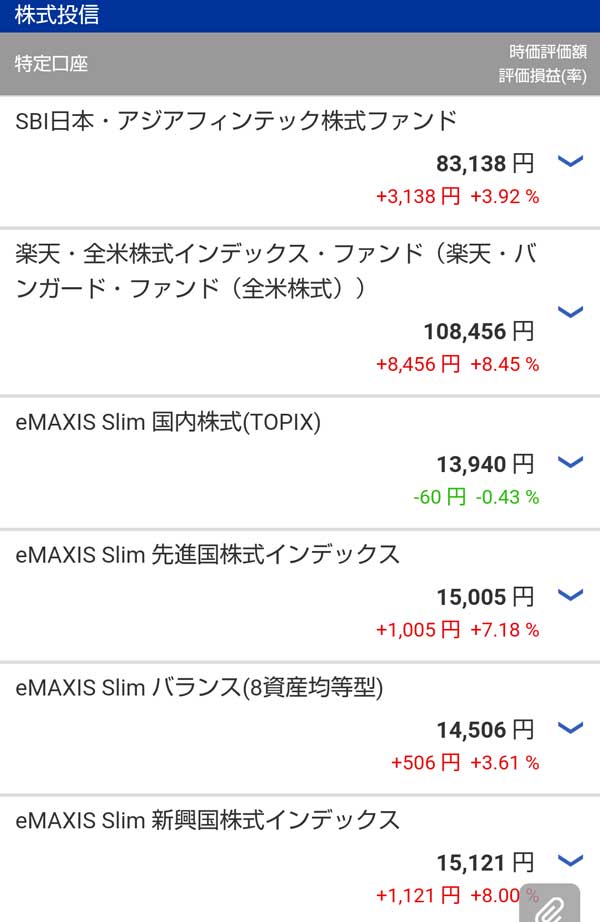Expand eMAXIS Slim 新興国株式インデックス chevron
This screenshot has height=922, width=600.
click(569, 860)
